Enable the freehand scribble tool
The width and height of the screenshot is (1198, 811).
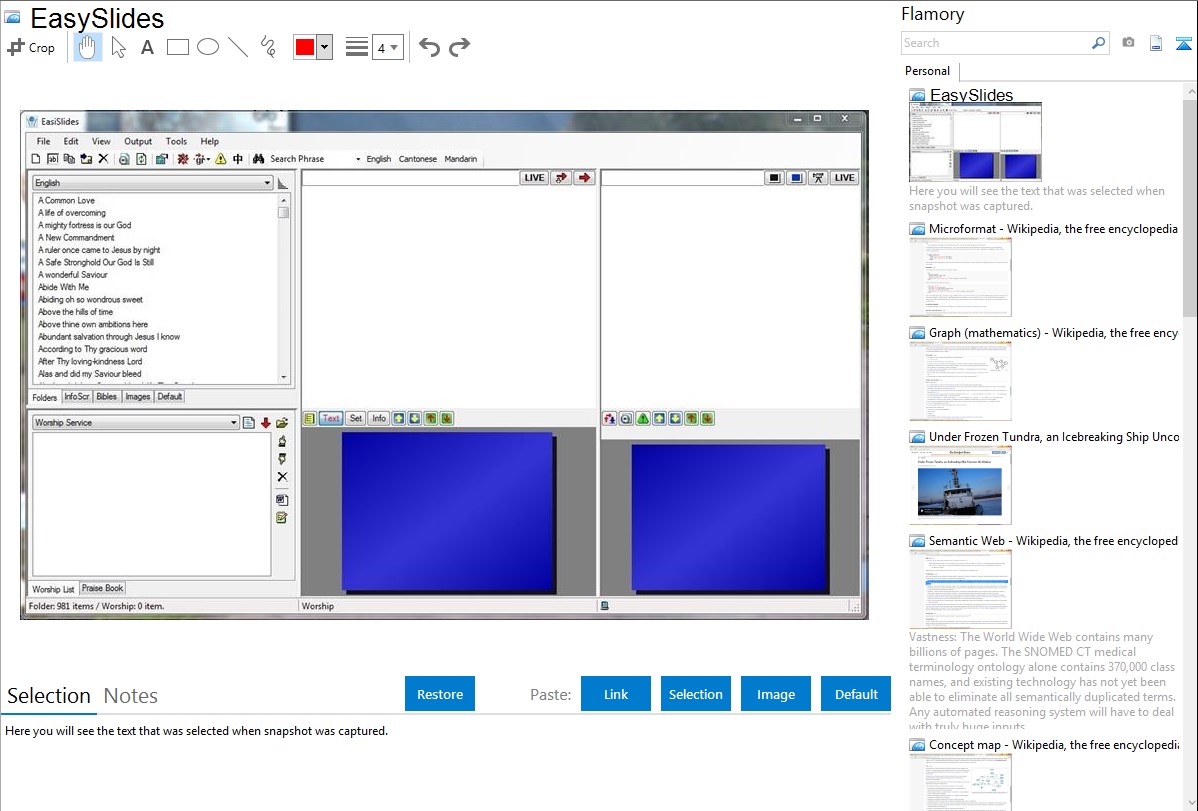click(x=268, y=47)
